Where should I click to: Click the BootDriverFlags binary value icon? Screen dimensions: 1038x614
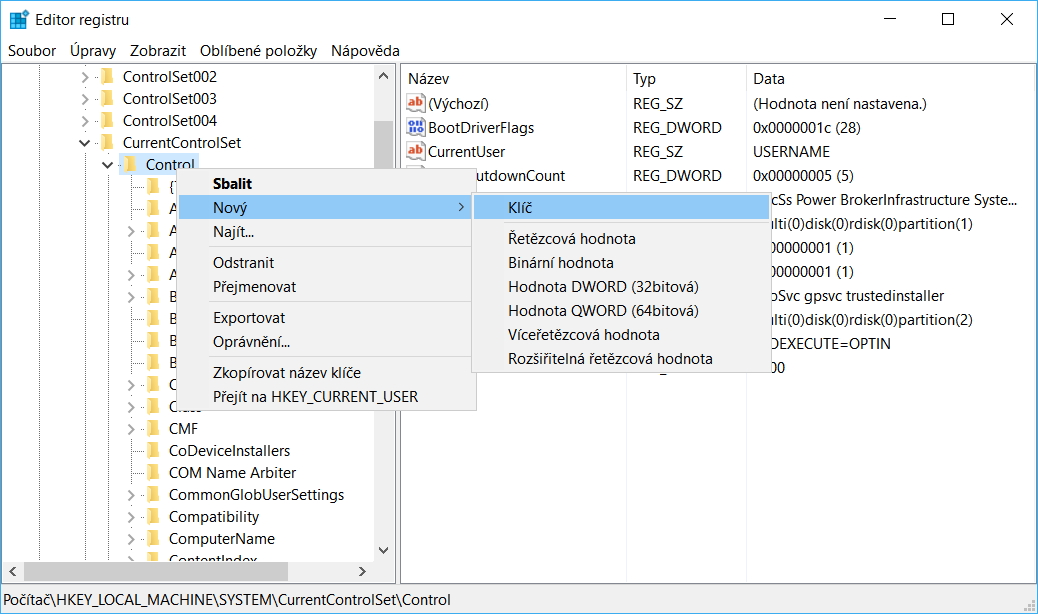click(x=416, y=127)
